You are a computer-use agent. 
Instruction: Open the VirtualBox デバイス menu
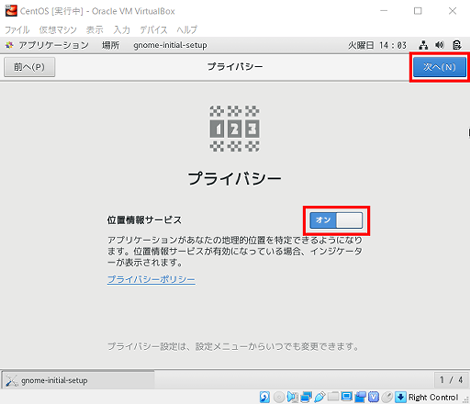tap(153, 30)
